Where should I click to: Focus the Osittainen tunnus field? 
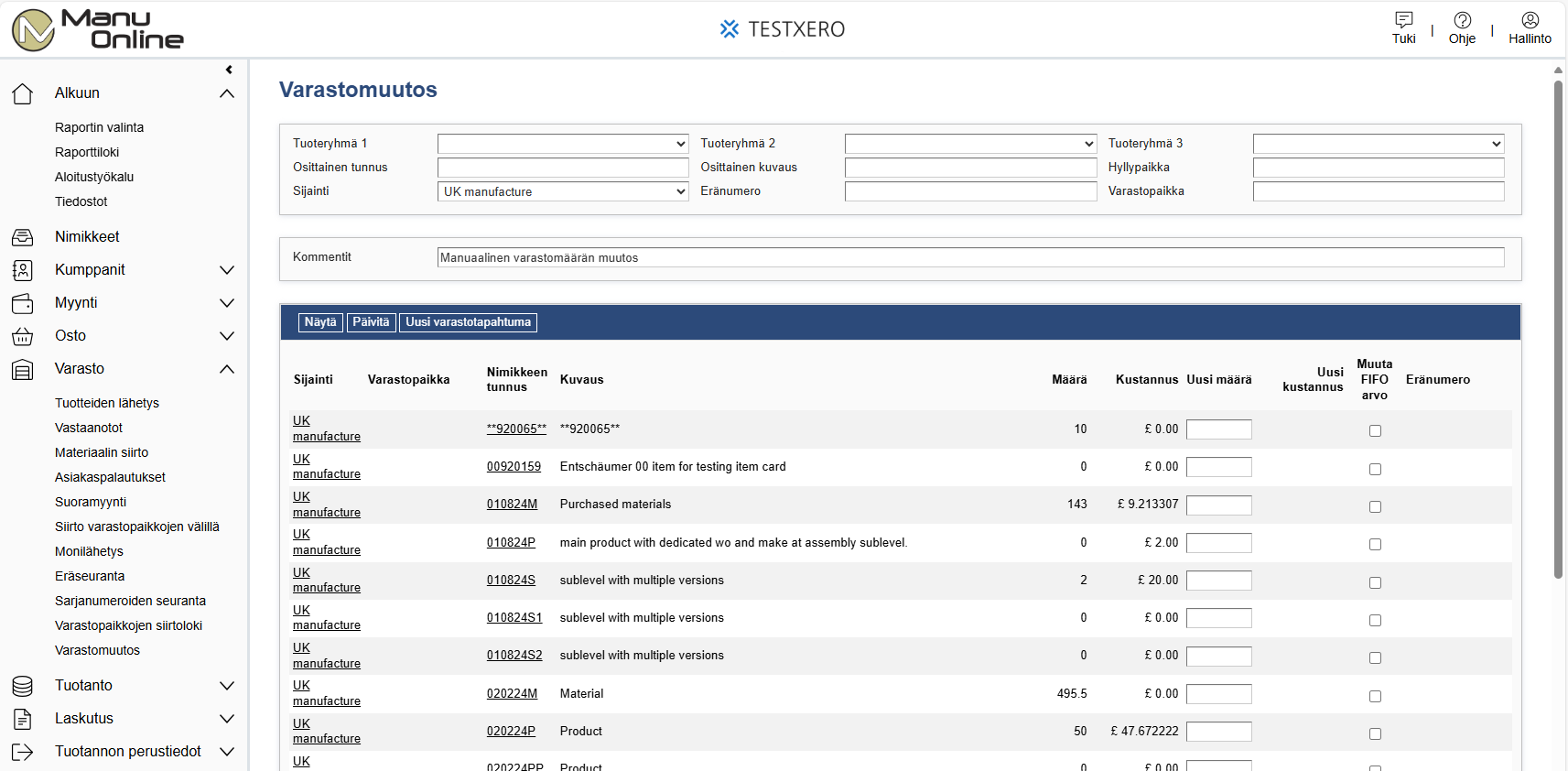click(x=563, y=168)
